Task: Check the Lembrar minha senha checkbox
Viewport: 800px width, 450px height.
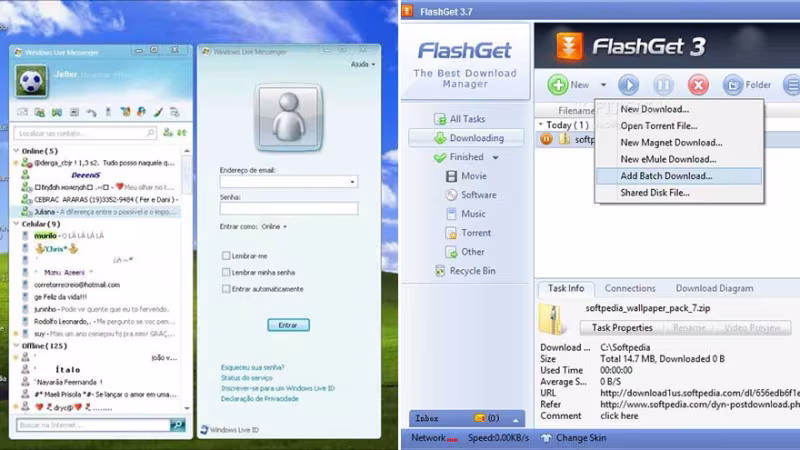Action: click(x=226, y=272)
